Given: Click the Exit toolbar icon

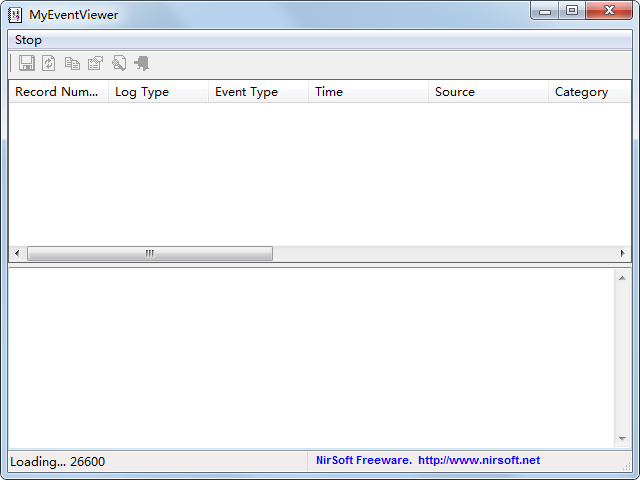Looking at the screenshot, I should (142, 63).
